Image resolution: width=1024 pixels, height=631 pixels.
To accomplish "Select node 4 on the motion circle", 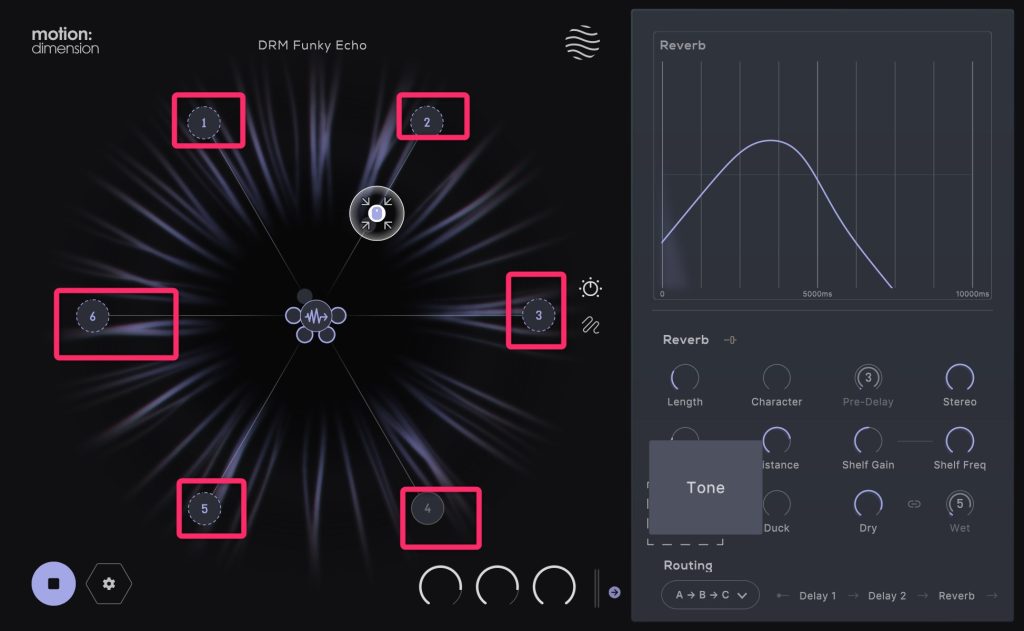I will pyautogui.click(x=428, y=509).
